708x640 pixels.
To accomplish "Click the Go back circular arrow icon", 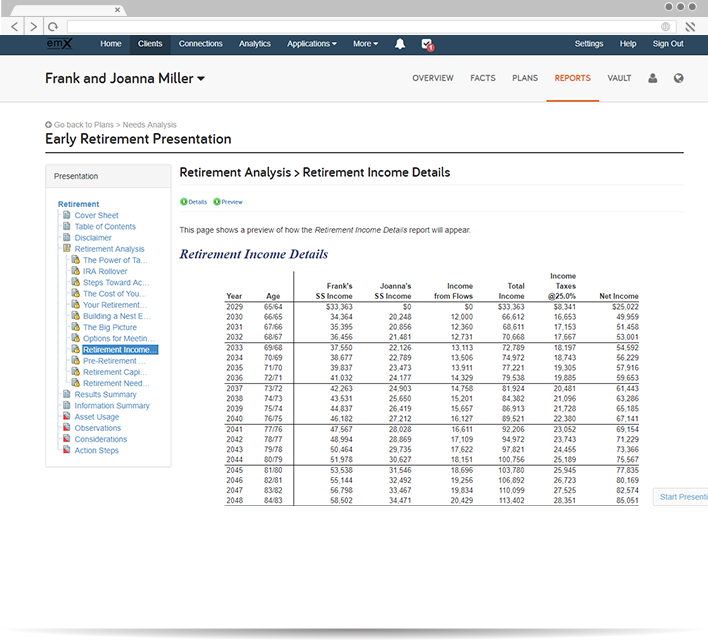I will [x=48, y=125].
